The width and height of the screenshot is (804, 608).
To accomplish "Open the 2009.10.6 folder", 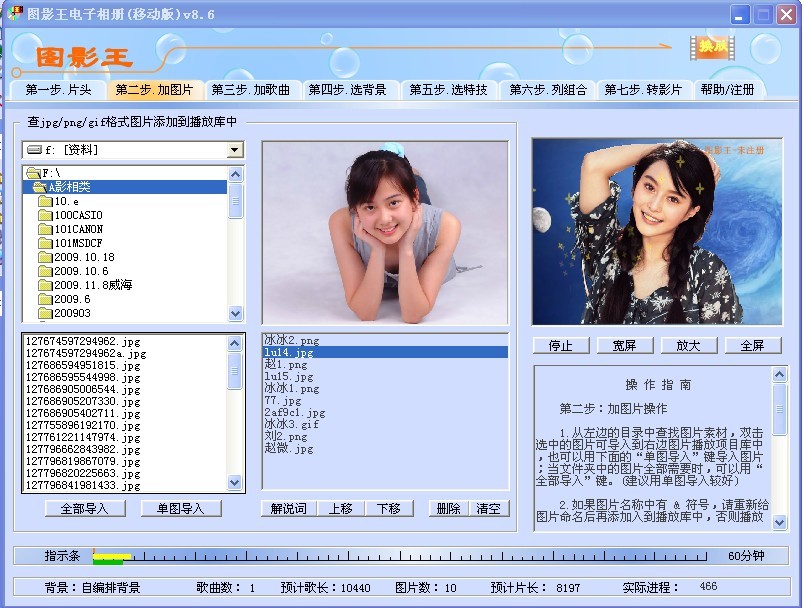I will 73,271.
